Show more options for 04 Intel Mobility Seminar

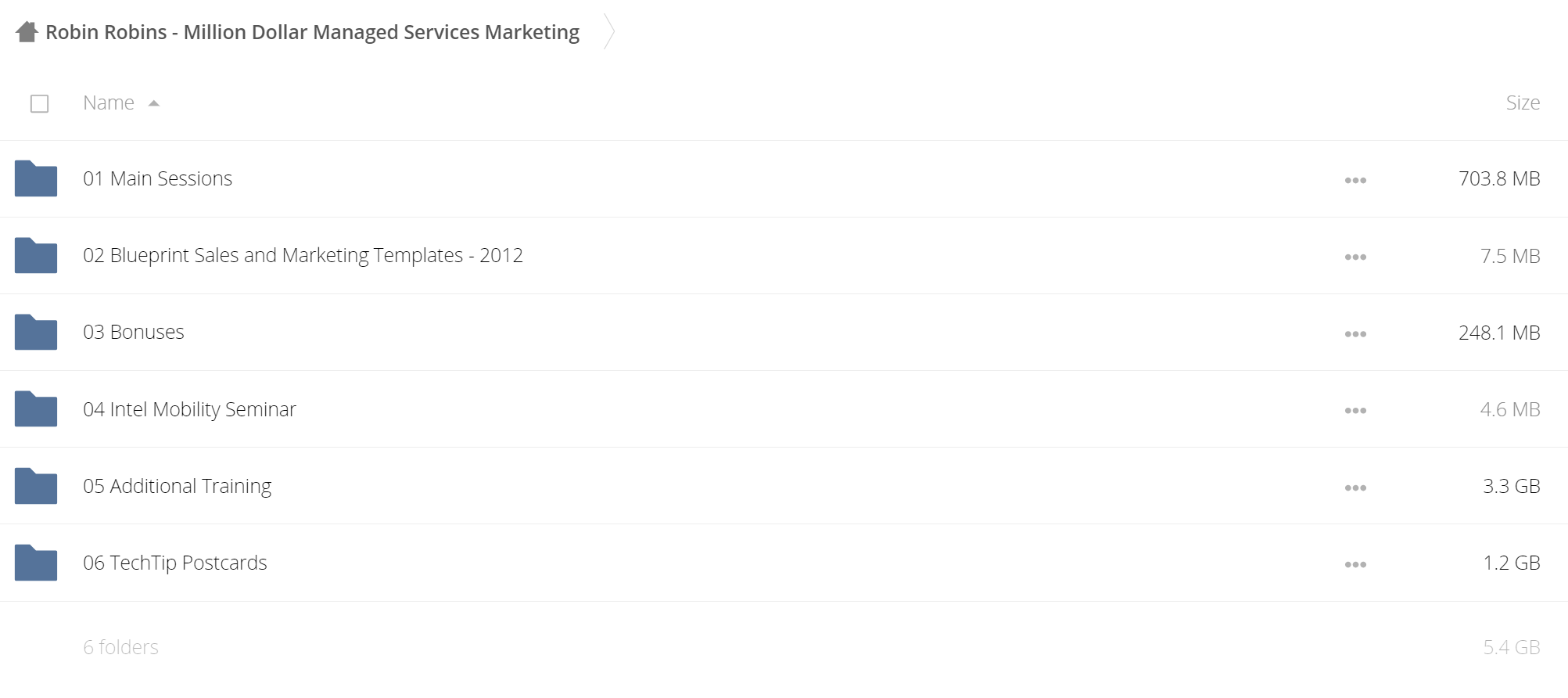1355,410
